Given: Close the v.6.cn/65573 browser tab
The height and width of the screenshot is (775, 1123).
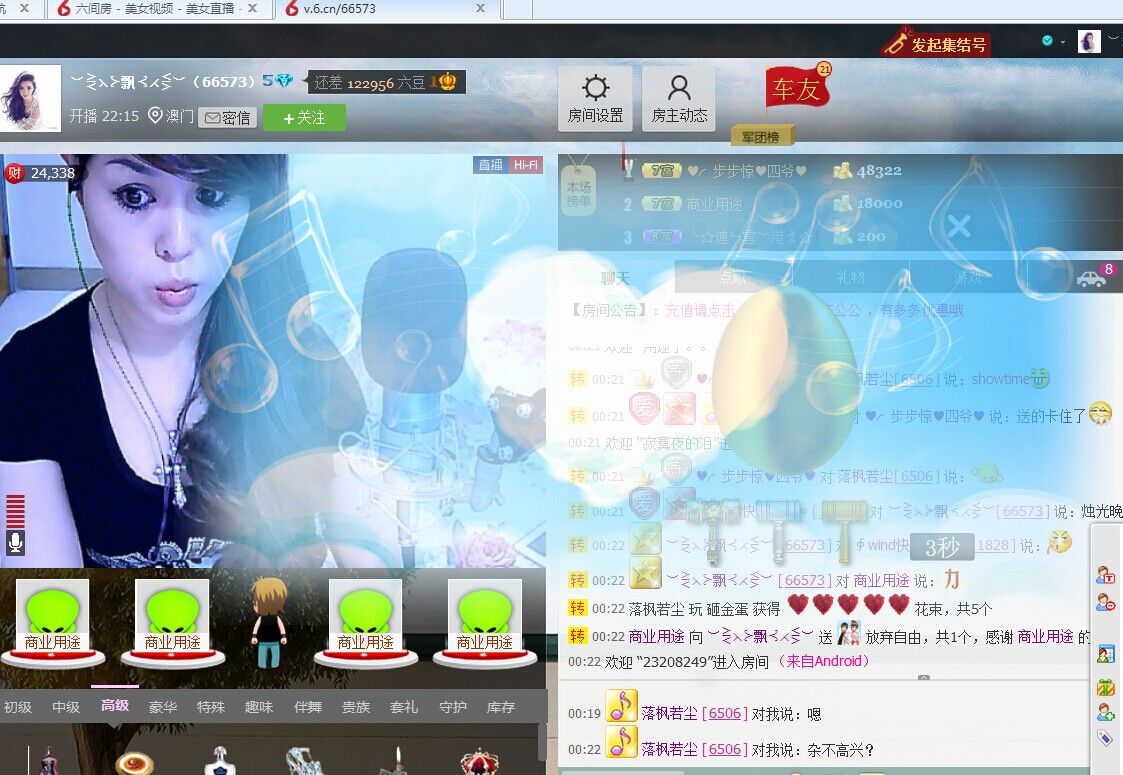Looking at the screenshot, I should (480, 9).
